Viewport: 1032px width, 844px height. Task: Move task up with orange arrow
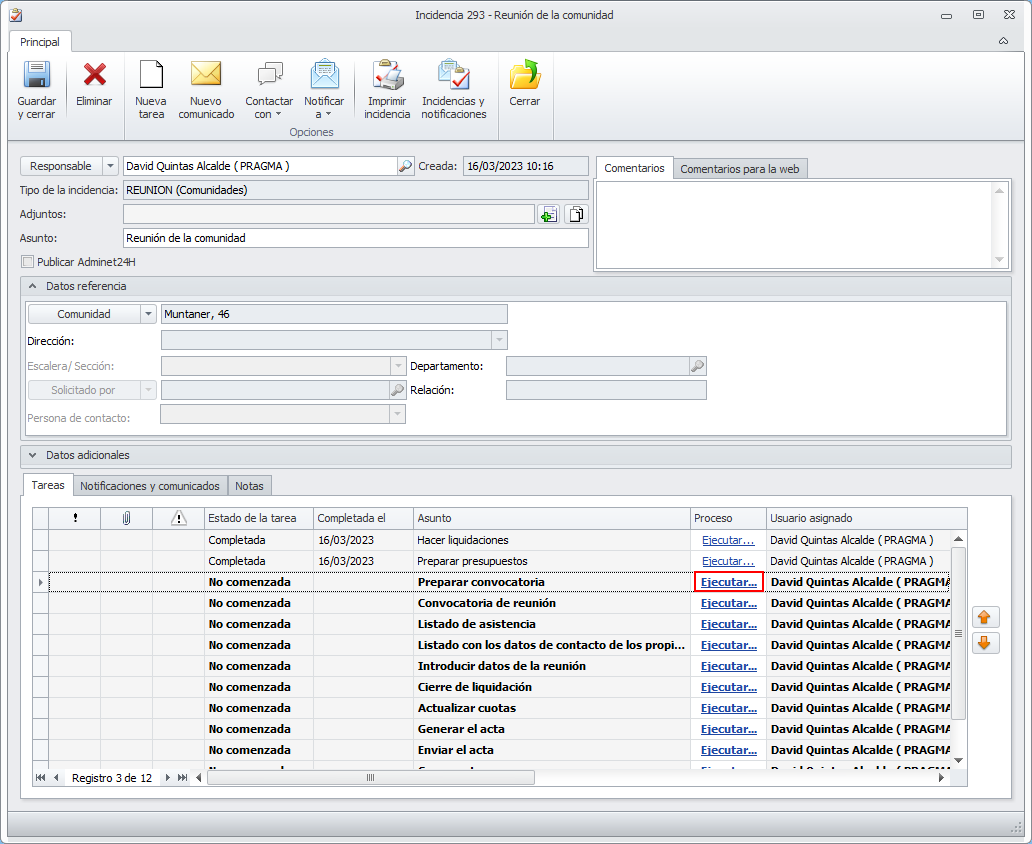pos(985,618)
